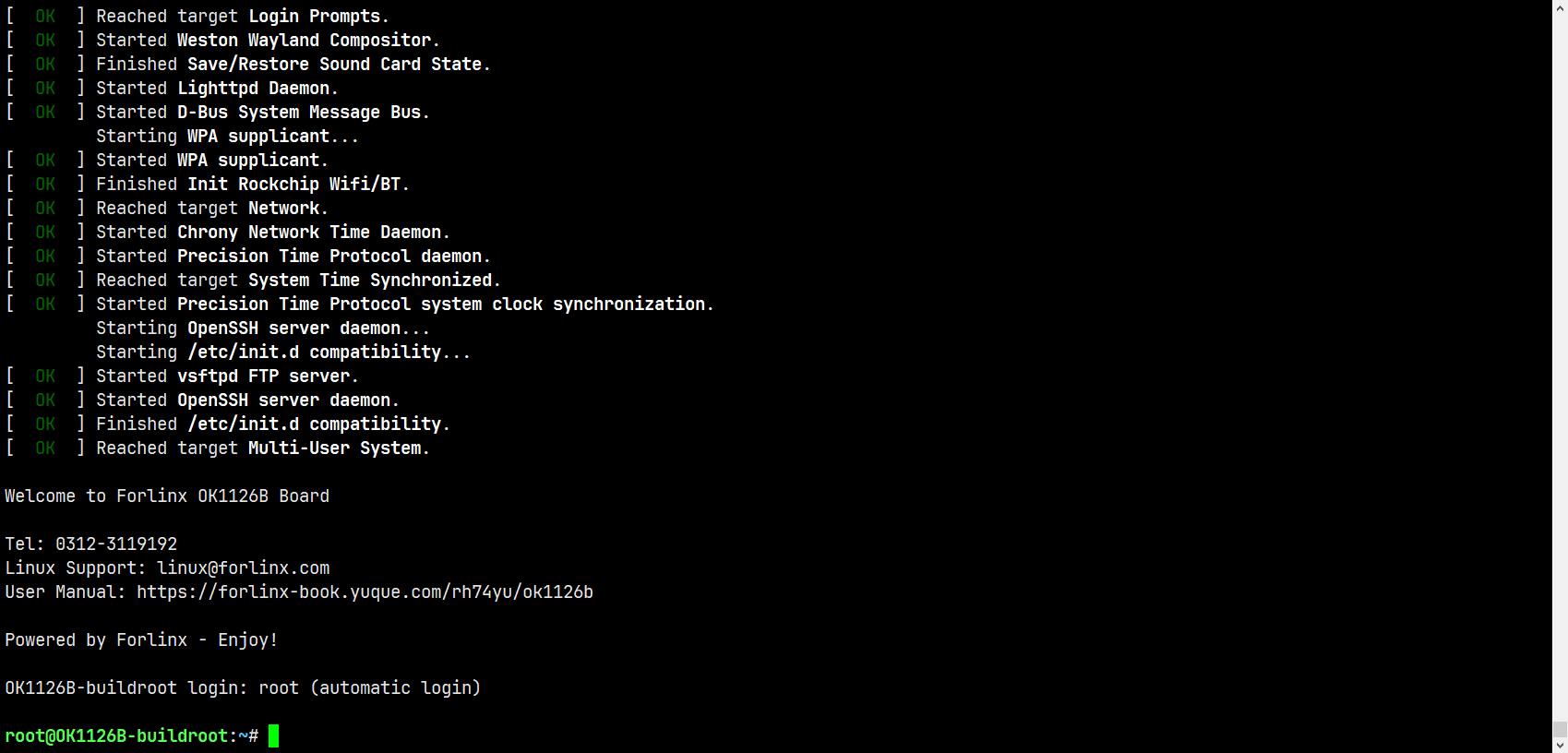Click the "Welcome to Forlinx OK1126B Board" line

167,496
